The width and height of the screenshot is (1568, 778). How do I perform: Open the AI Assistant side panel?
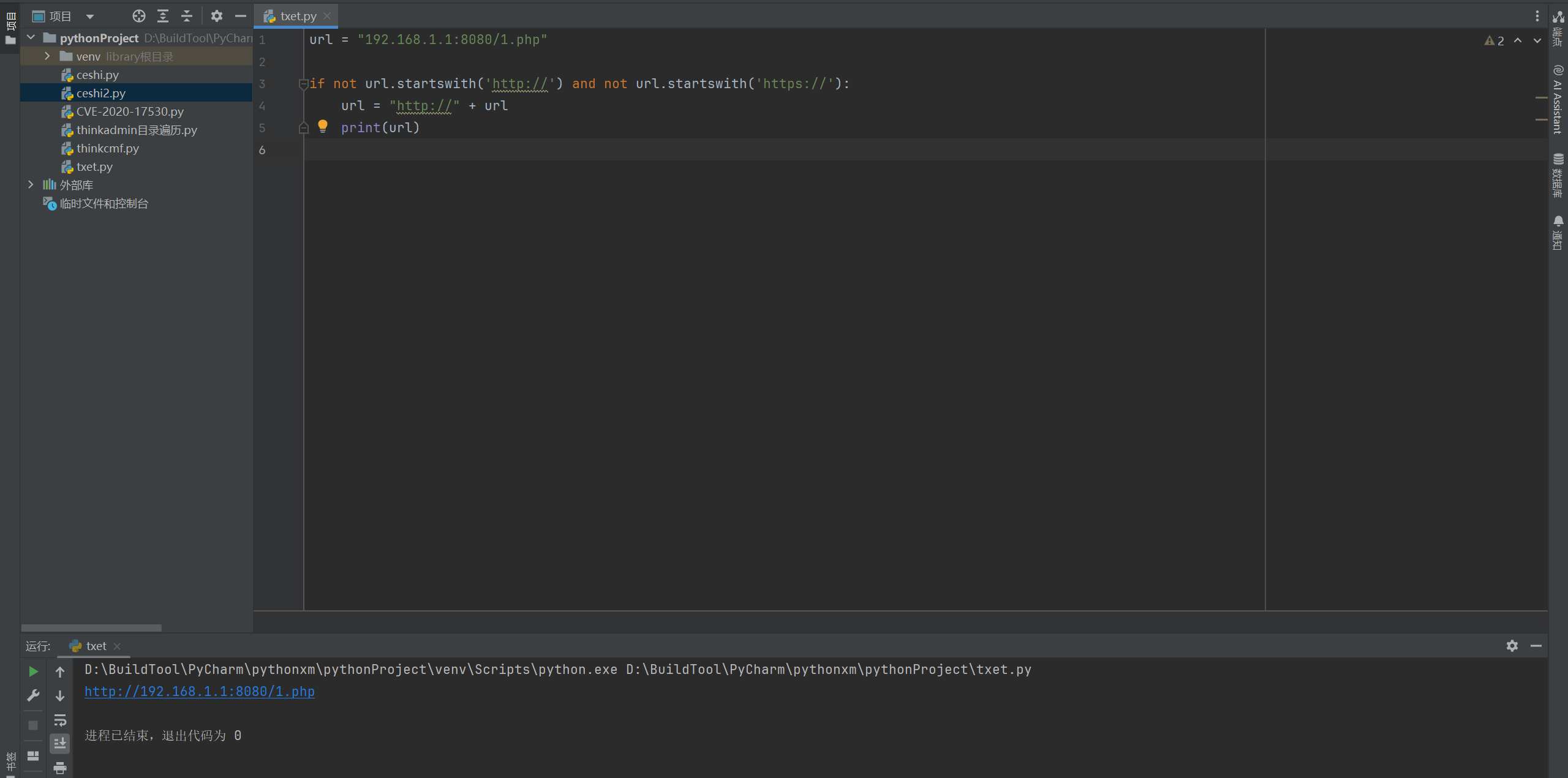tap(1558, 99)
